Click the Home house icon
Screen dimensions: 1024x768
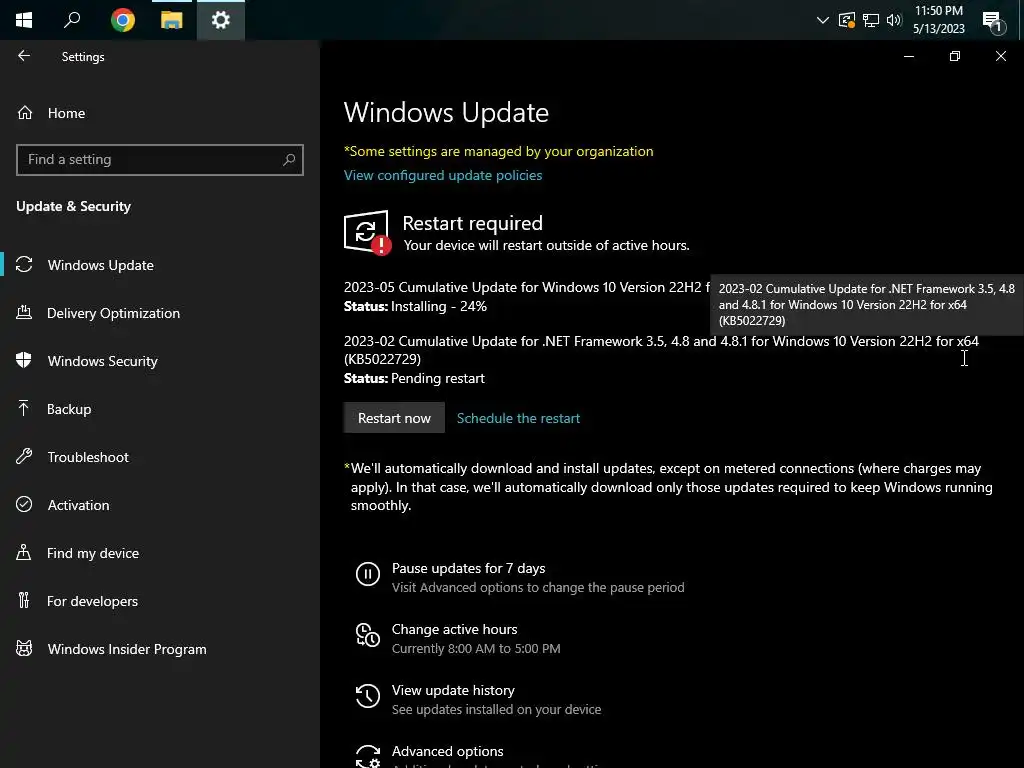[x=25, y=113]
